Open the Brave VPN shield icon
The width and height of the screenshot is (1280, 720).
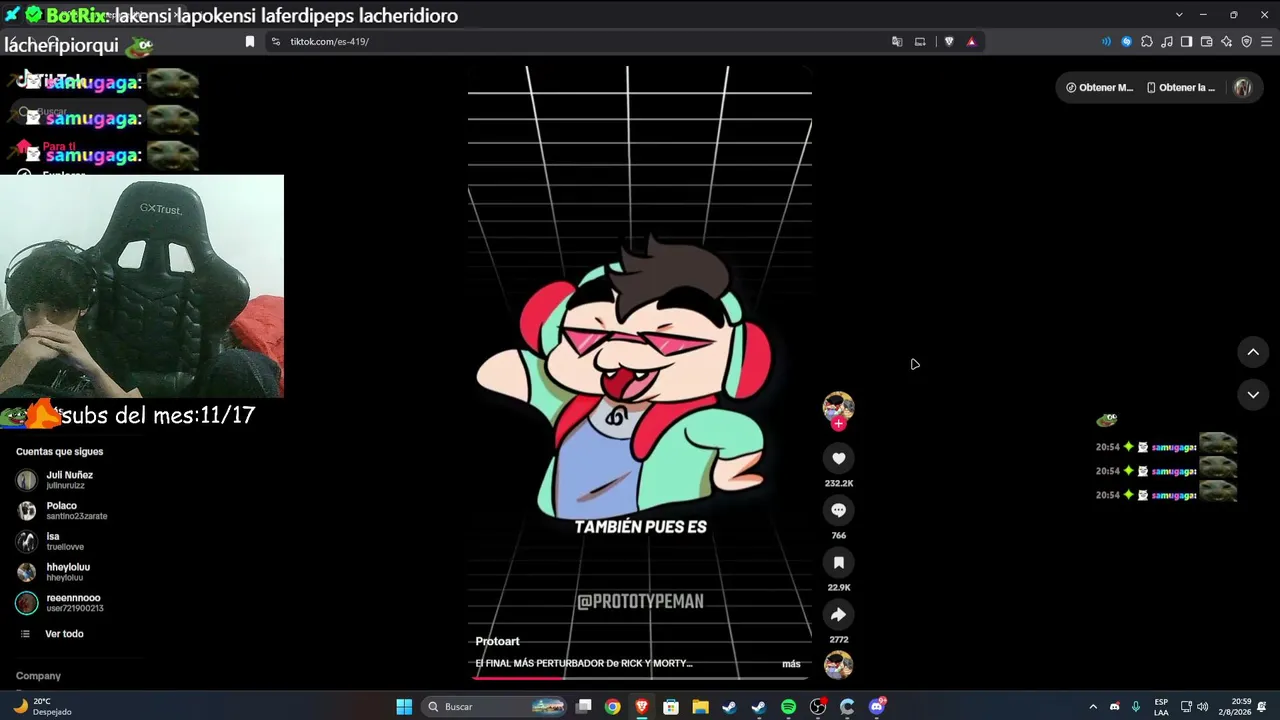(1246, 42)
